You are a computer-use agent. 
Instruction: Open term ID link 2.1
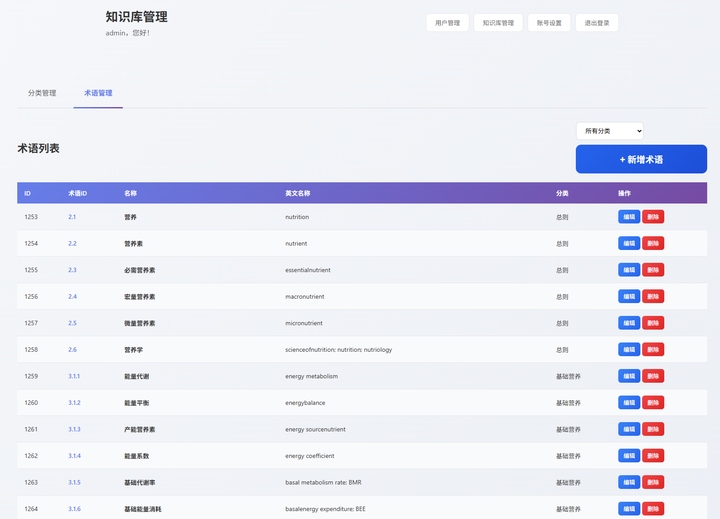click(x=72, y=217)
